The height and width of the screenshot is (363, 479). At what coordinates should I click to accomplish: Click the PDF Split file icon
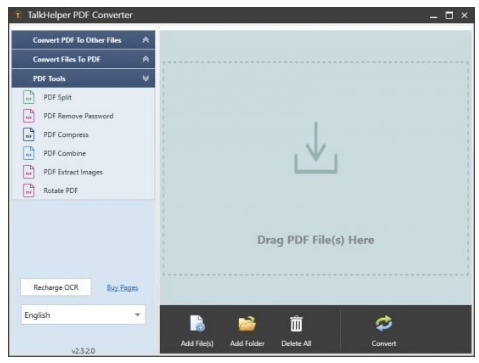coord(29,97)
